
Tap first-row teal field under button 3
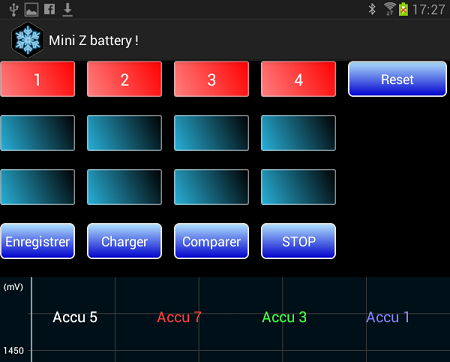211,133
